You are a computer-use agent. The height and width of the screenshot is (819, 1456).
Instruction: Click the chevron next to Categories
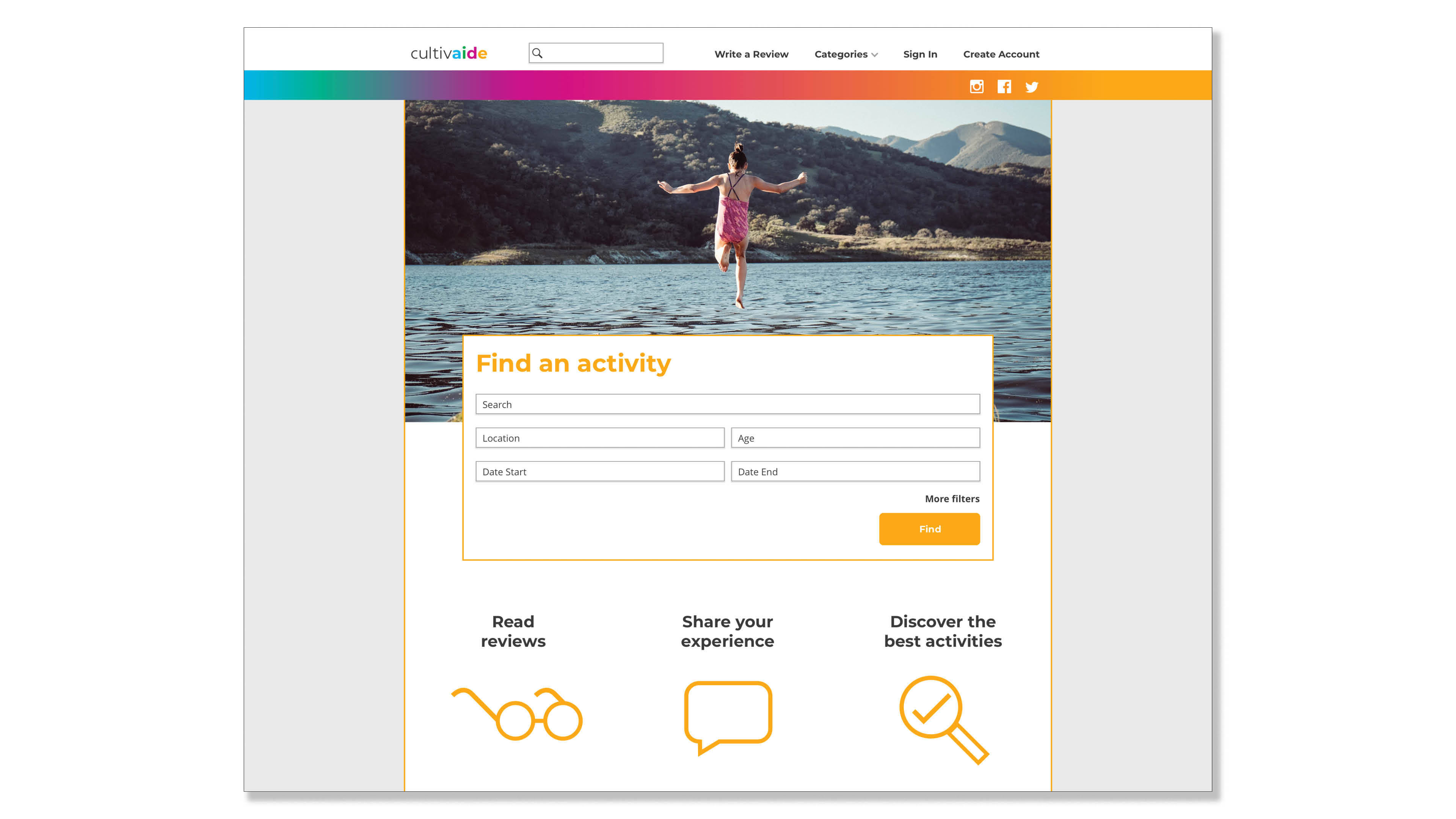874,55
